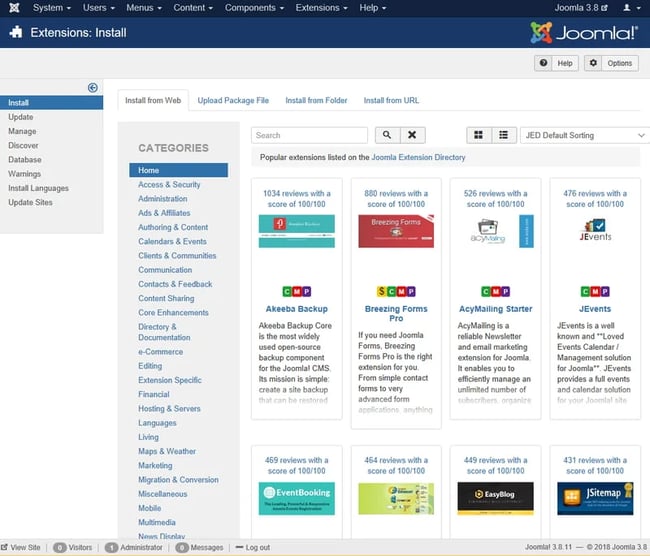Switch to Install from Folder tab
The height and width of the screenshot is (556, 650).
pyautogui.click(x=316, y=100)
